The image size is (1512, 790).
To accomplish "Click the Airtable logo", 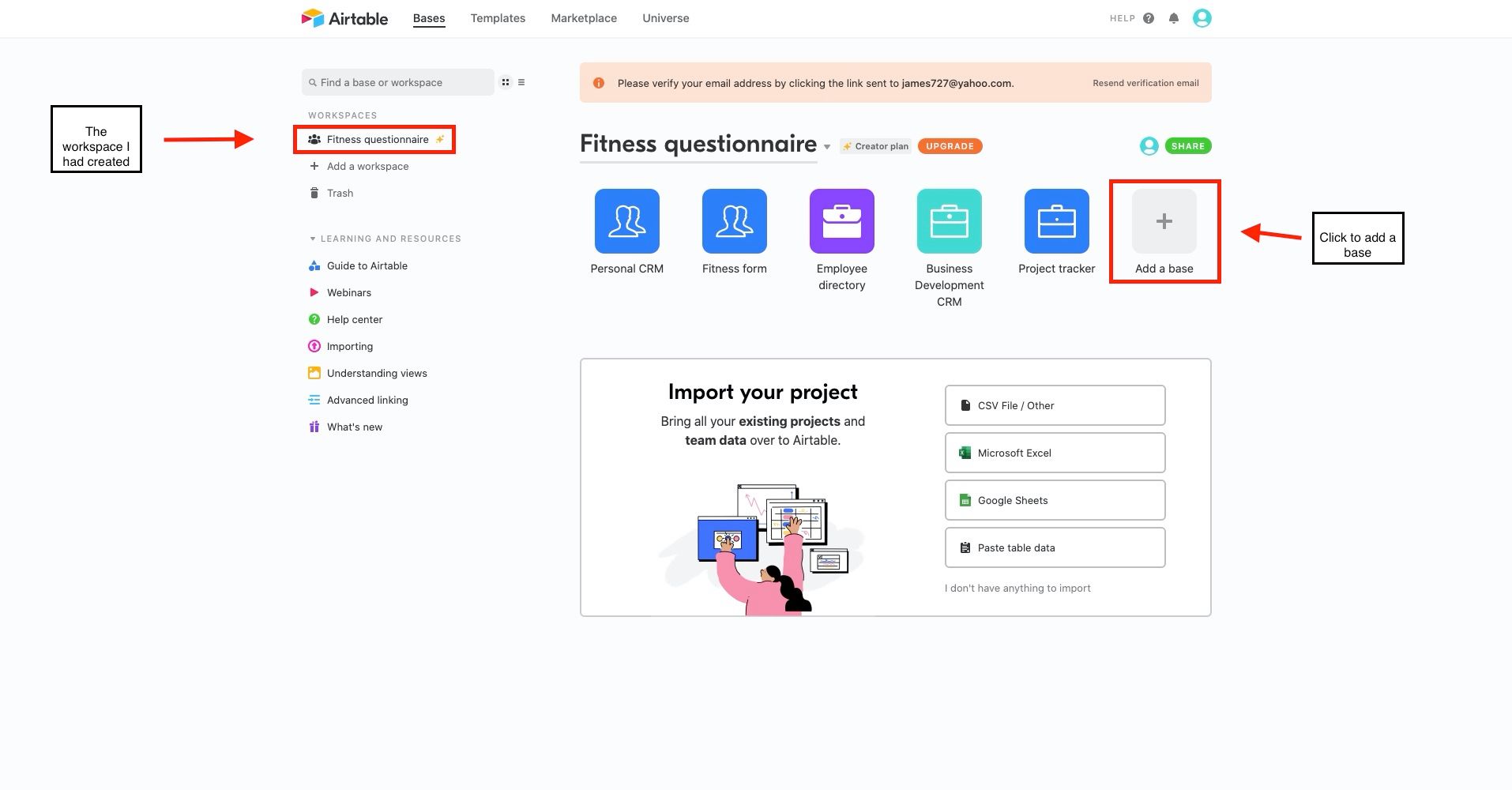I will click(x=344, y=18).
